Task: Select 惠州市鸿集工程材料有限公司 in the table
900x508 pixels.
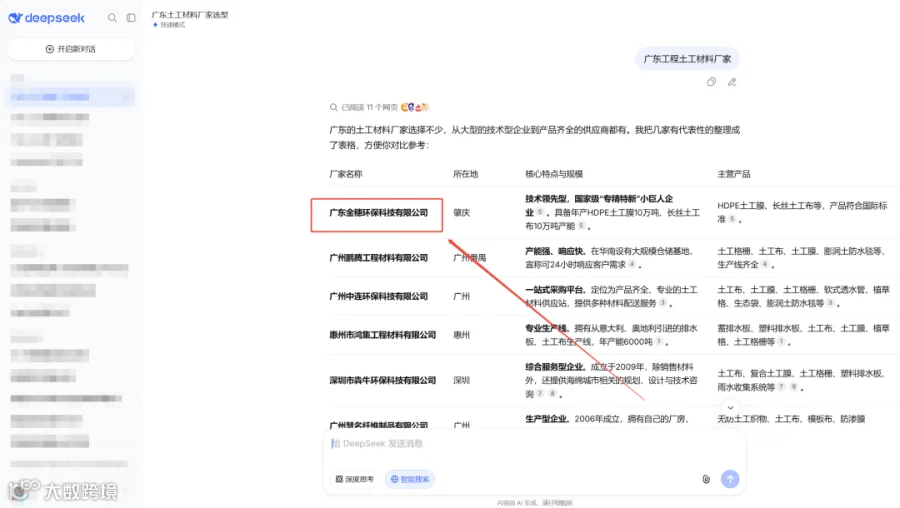Action: (382, 335)
